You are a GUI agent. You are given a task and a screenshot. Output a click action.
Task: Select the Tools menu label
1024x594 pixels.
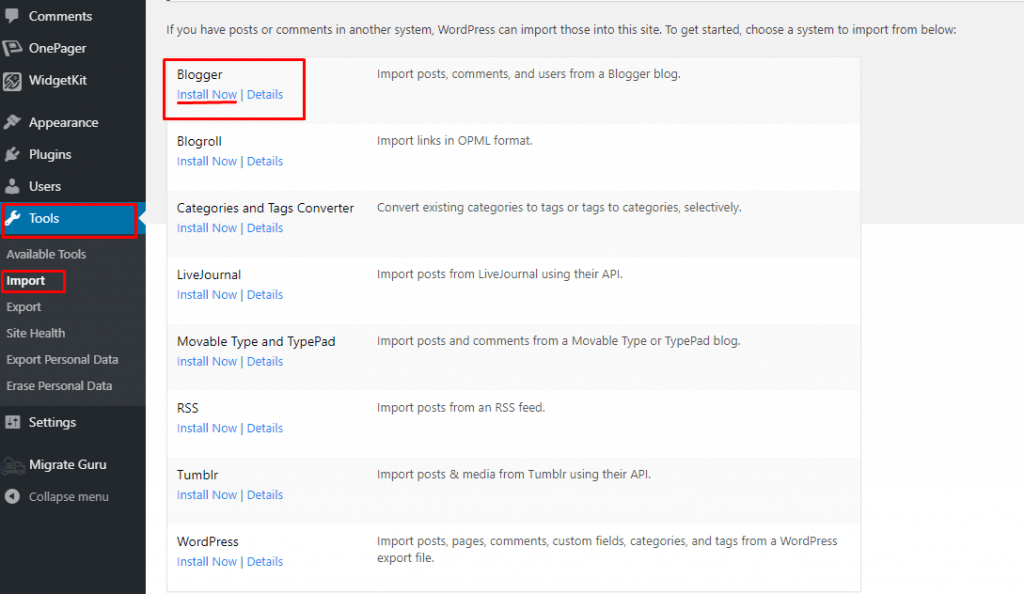(x=44, y=219)
